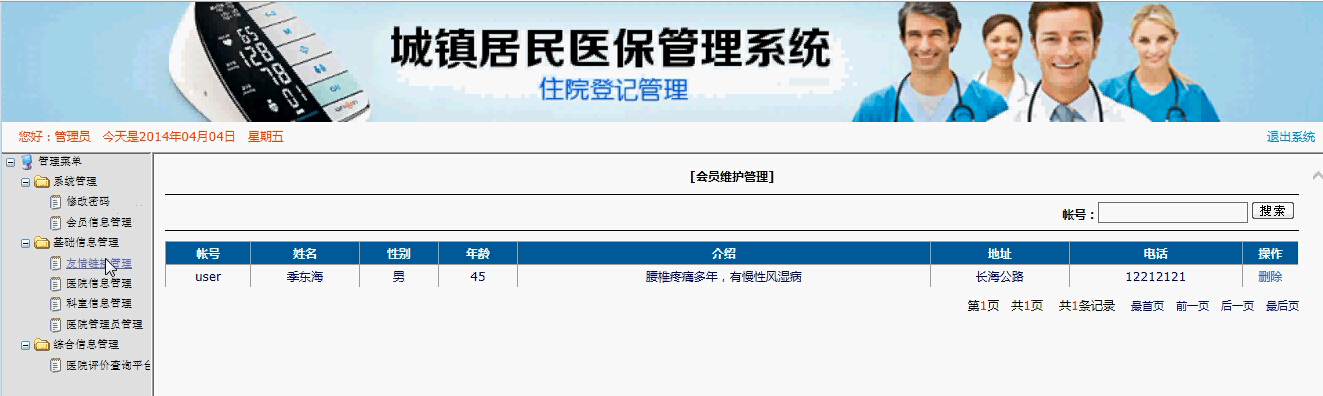Collapse the 综合信息管理 tree branch
The height and width of the screenshot is (396, 1323).
26,345
